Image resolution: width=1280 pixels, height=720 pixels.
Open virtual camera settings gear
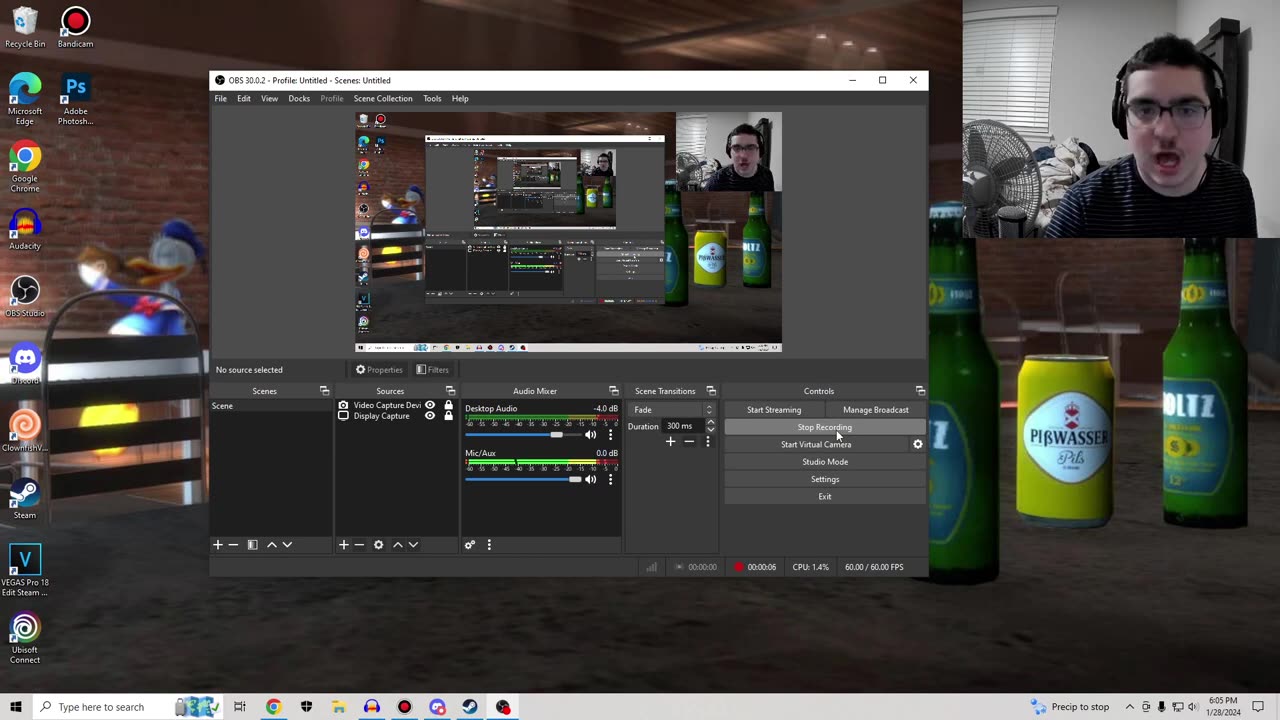click(x=917, y=445)
